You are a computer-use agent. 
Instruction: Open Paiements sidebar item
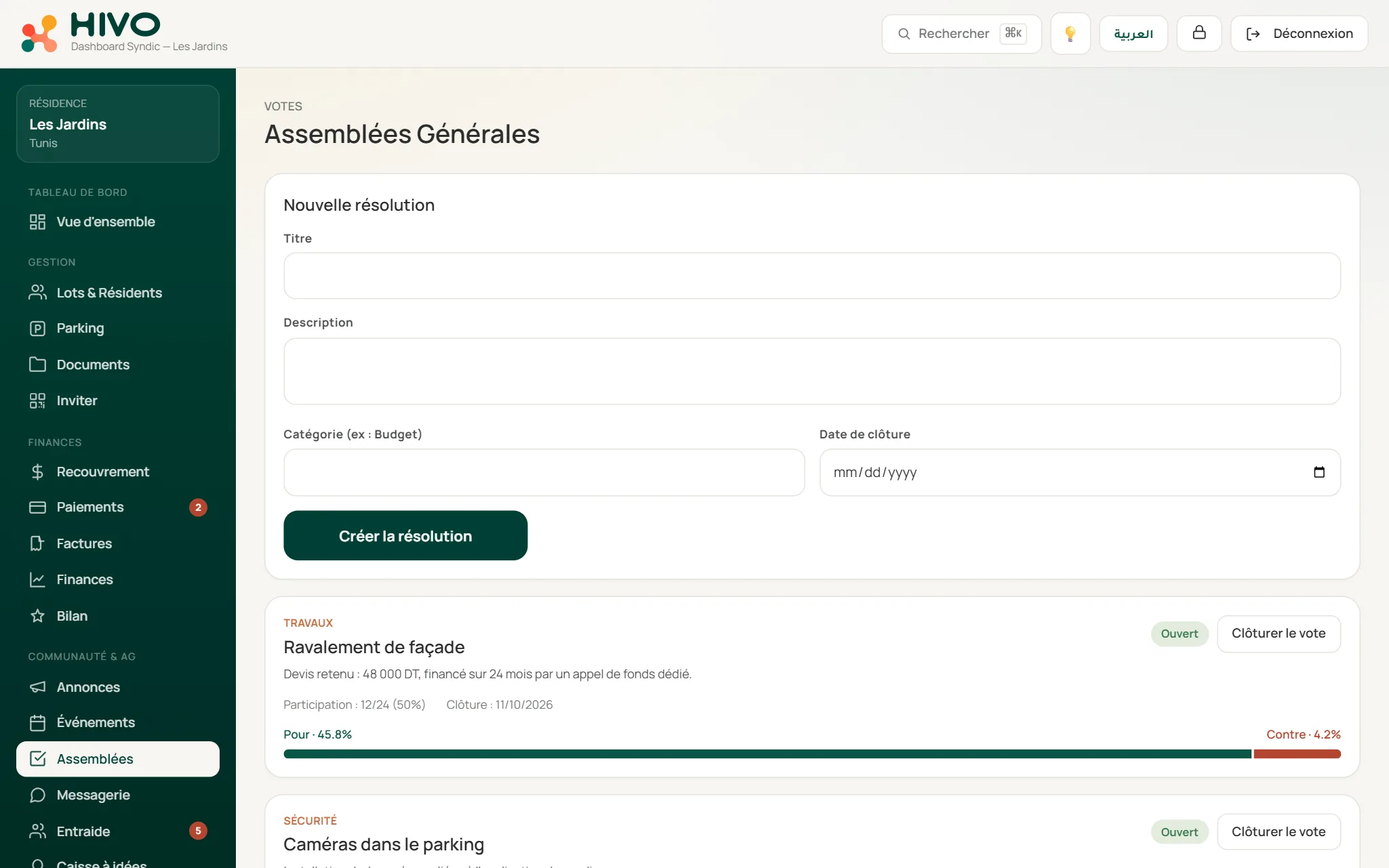[118, 508]
